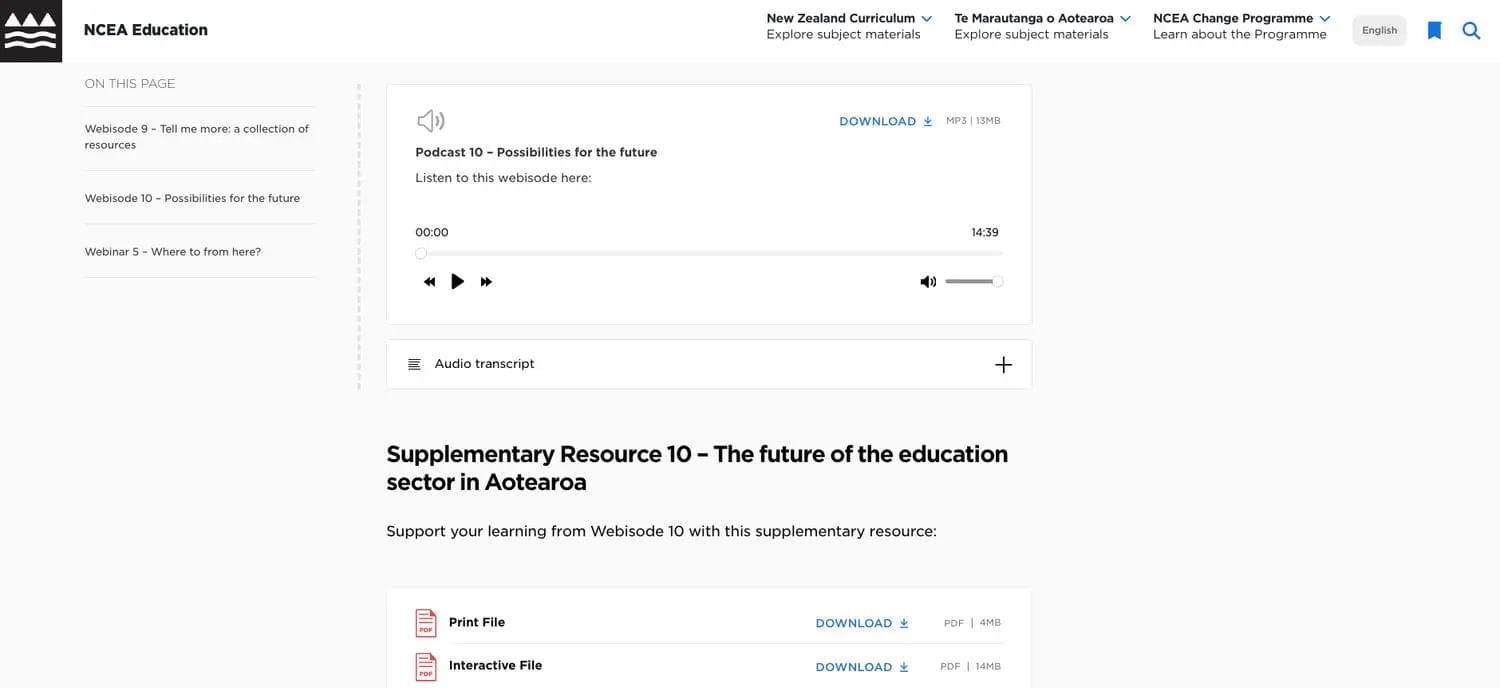1500x688 pixels.
Task: Click the NCEA Education mountain logo
Action: coord(31,31)
